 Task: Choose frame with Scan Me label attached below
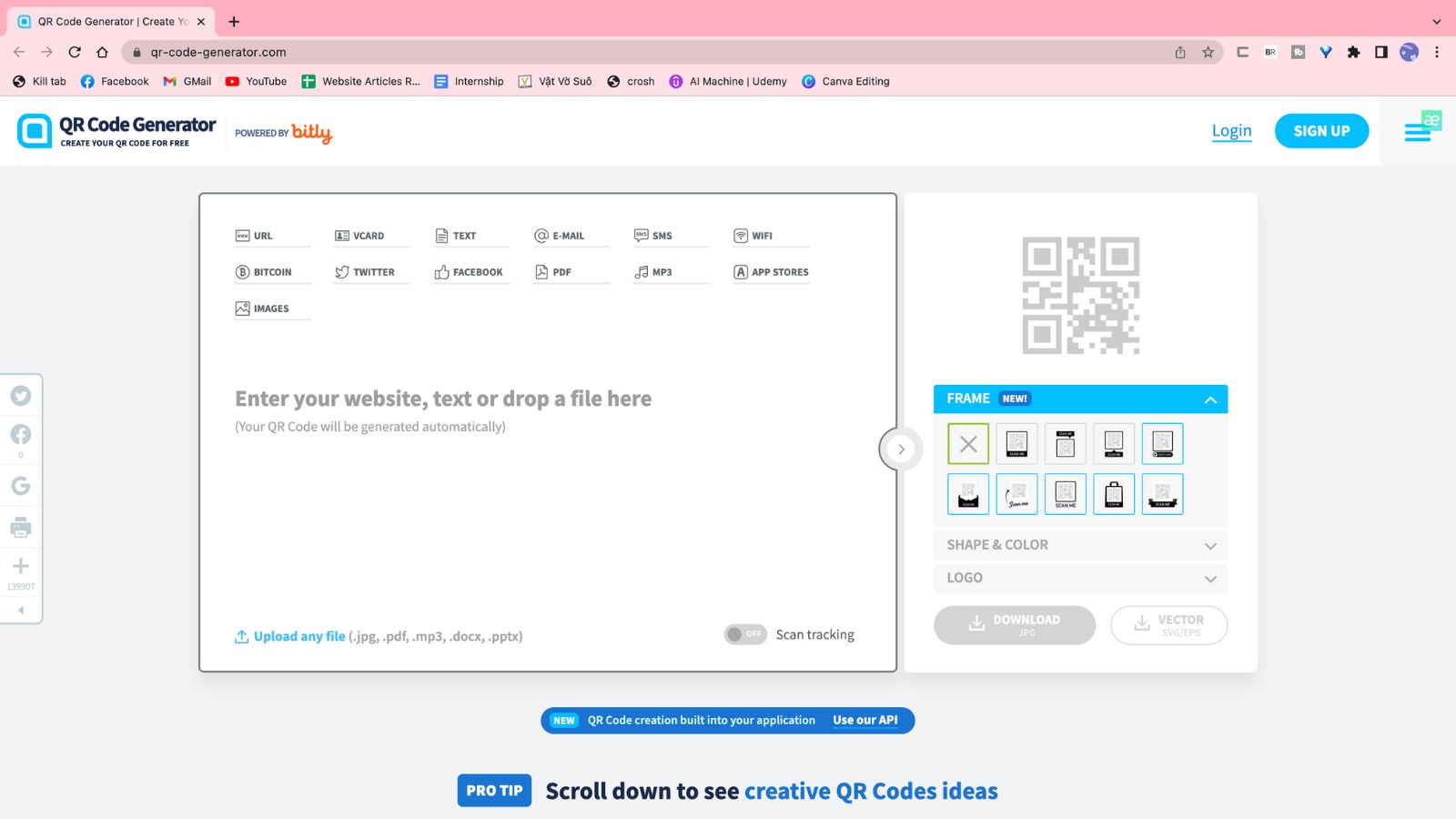tap(1016, 444)
